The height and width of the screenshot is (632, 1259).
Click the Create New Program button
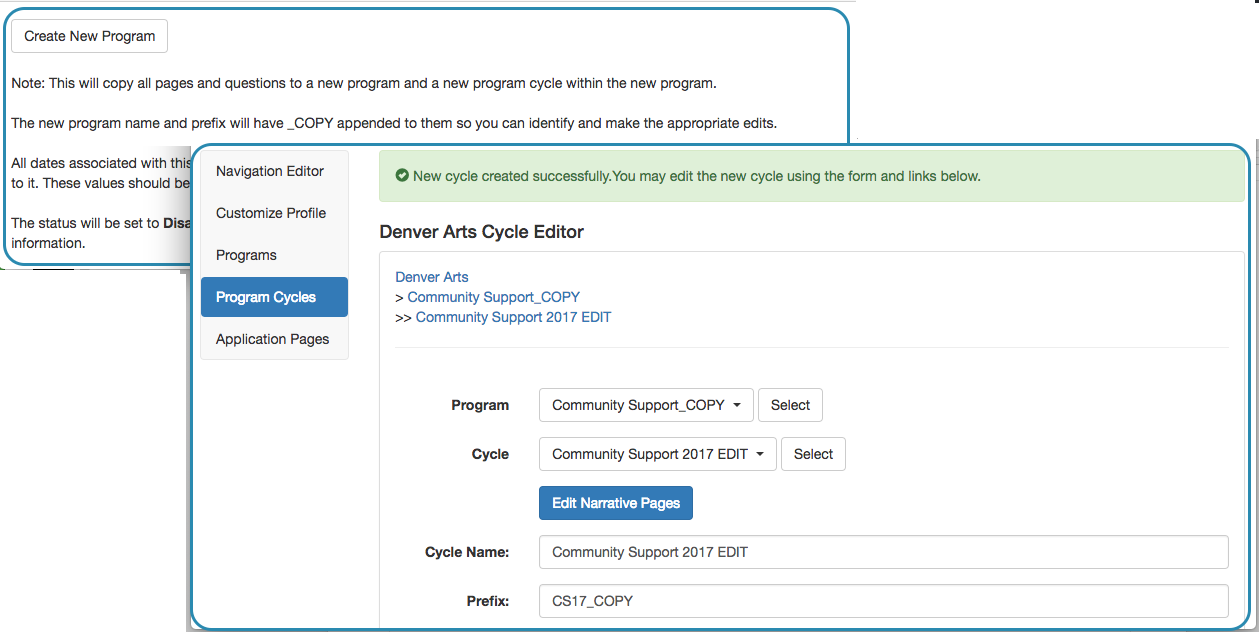click(x=90, y=36)
